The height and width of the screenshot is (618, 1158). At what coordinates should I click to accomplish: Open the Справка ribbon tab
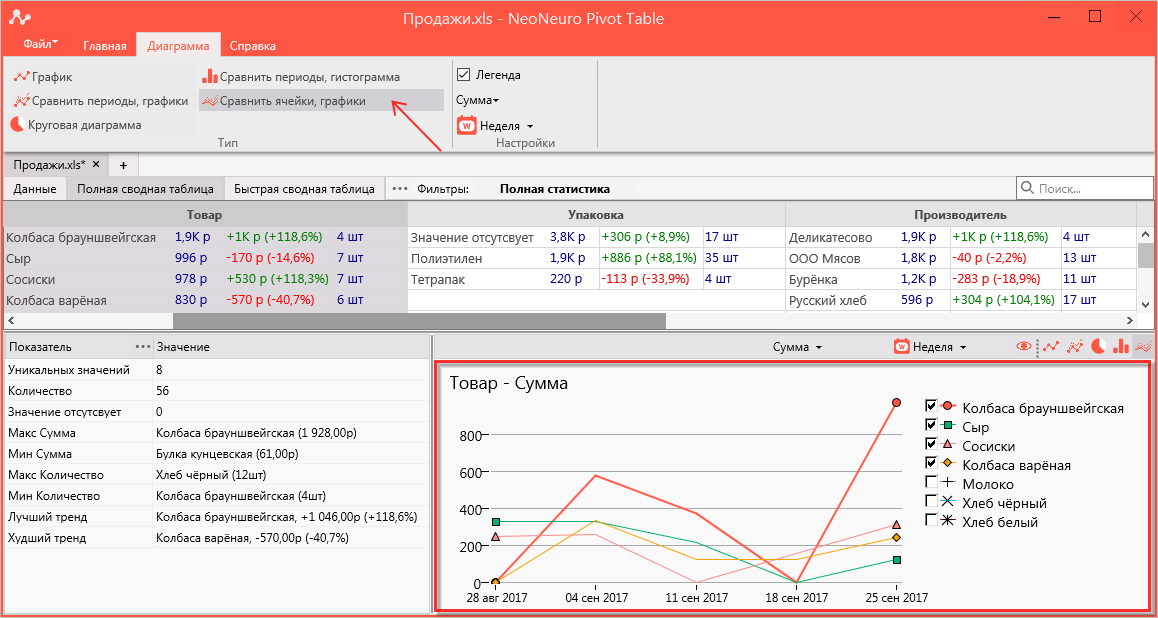tap(253, 46)
